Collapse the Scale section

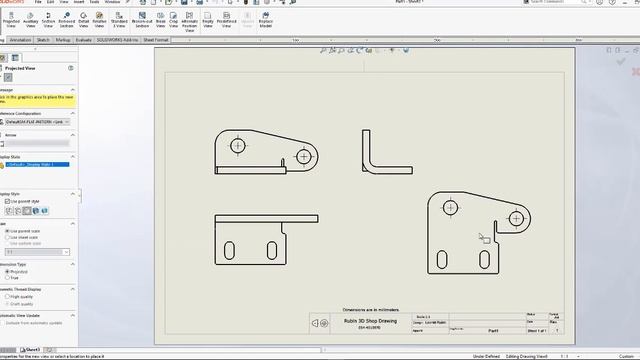pyautogui.click(x=73, y=224)
